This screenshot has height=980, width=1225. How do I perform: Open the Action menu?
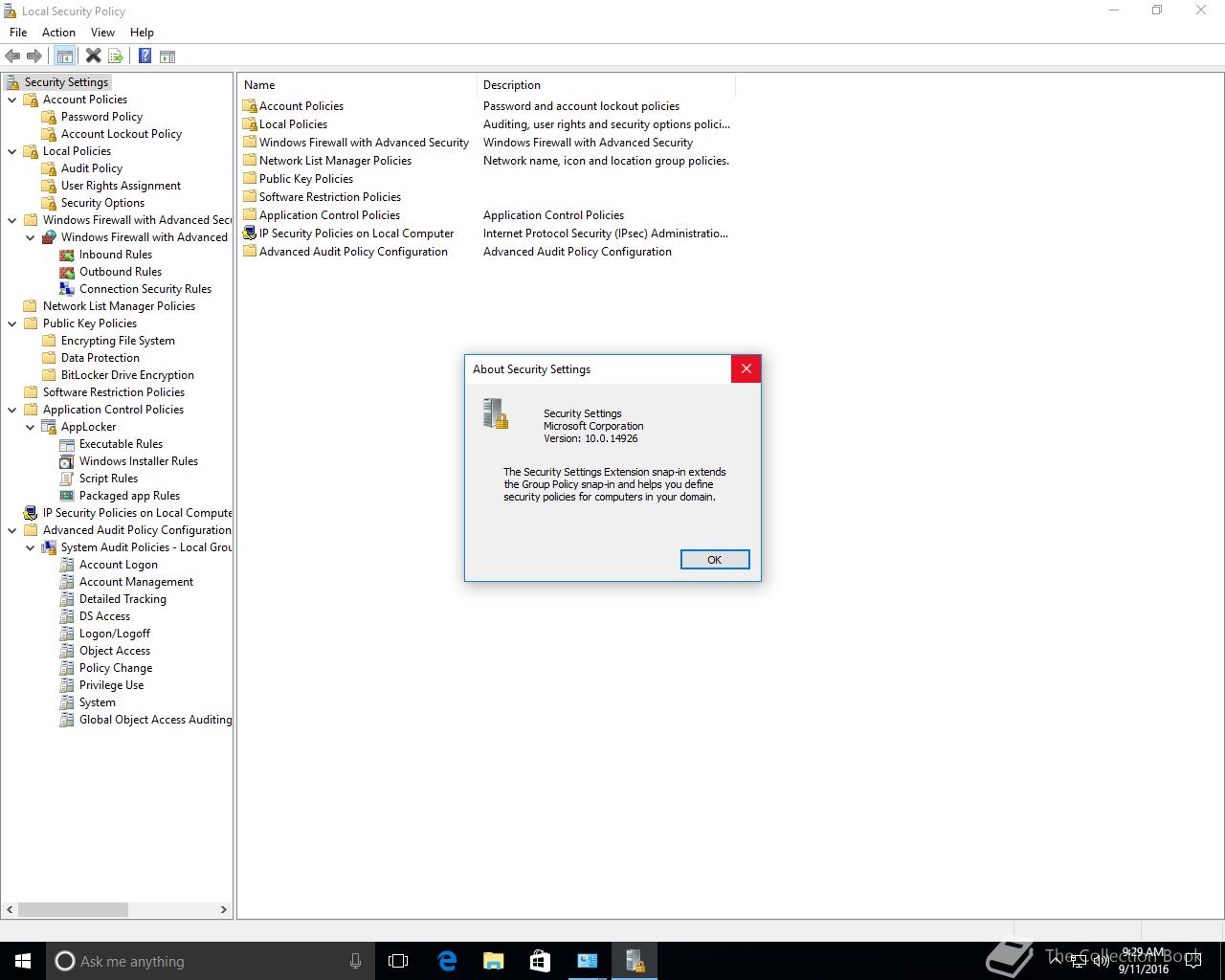coord(58,33)
